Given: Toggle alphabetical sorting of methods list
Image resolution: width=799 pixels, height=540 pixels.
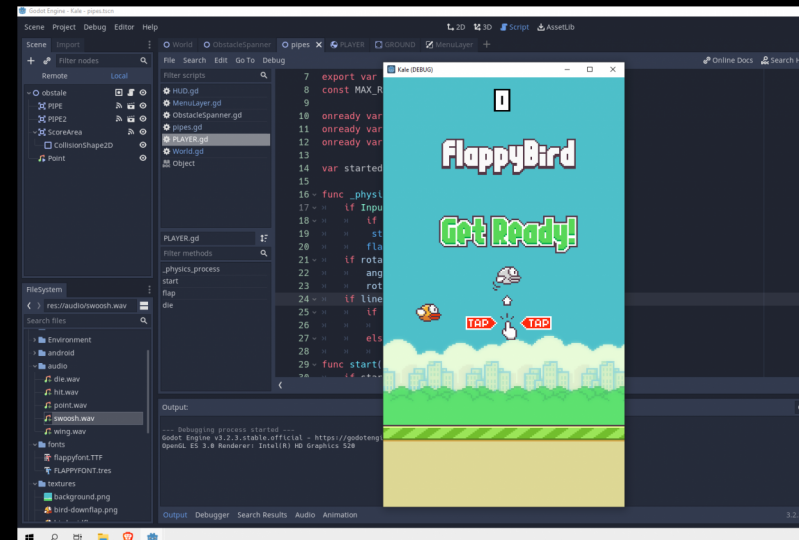Looking at the screenshot, I should [x=264, y=238].
